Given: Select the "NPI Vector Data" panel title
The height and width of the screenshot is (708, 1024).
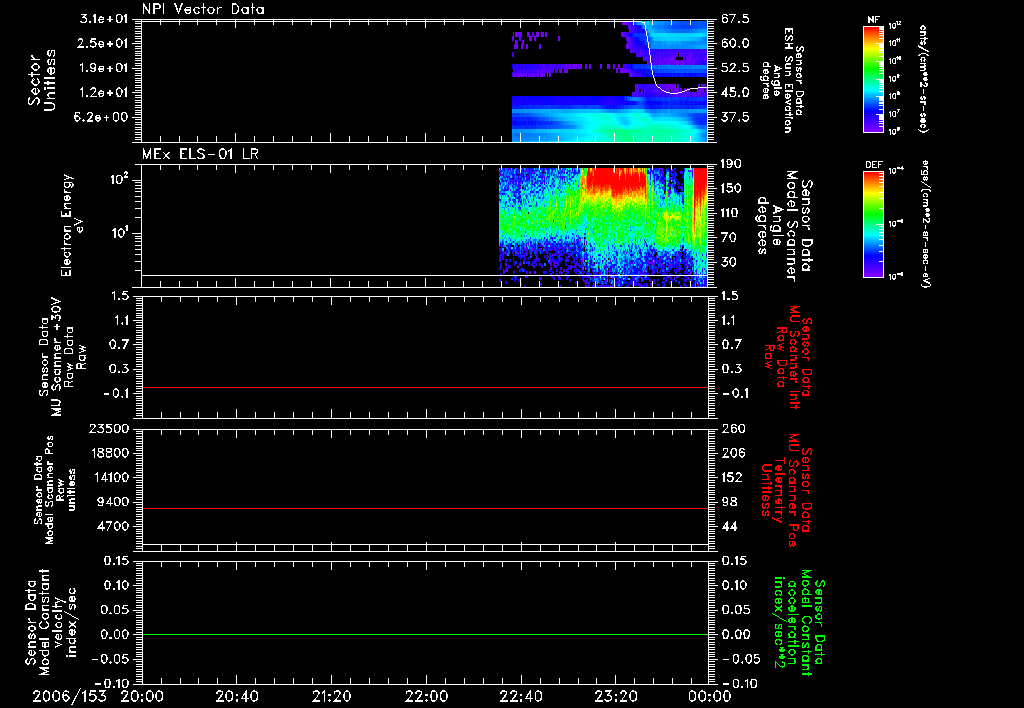Looking at the screenshot, I should (x=203, y=9).
